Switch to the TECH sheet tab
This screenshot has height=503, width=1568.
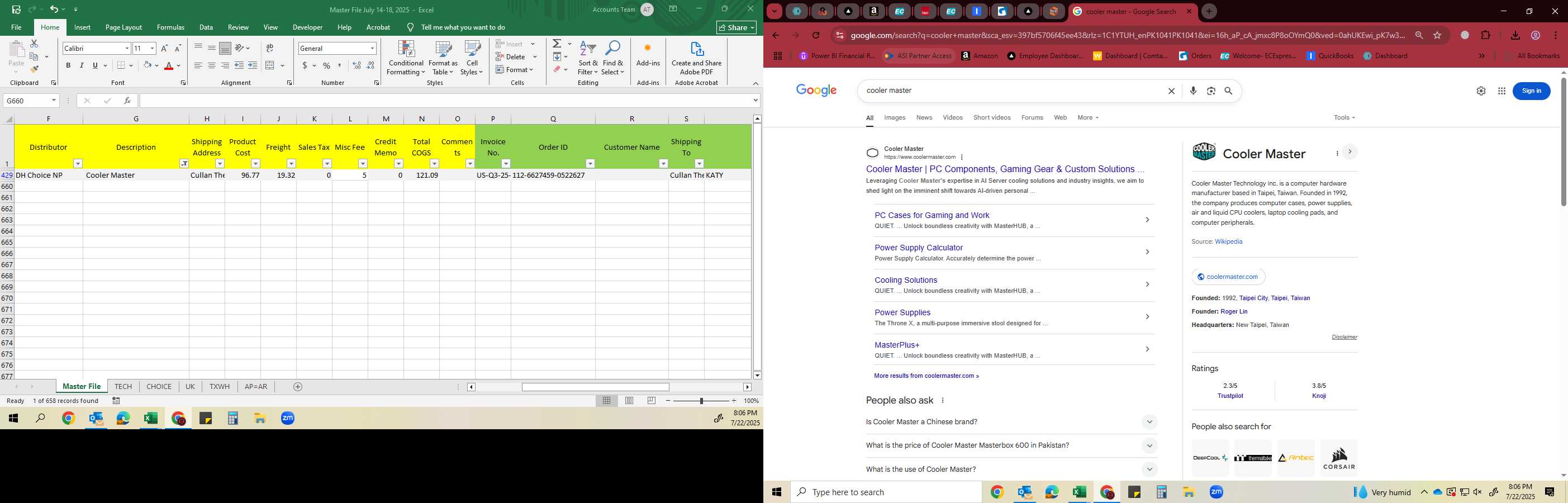point(123,387)
